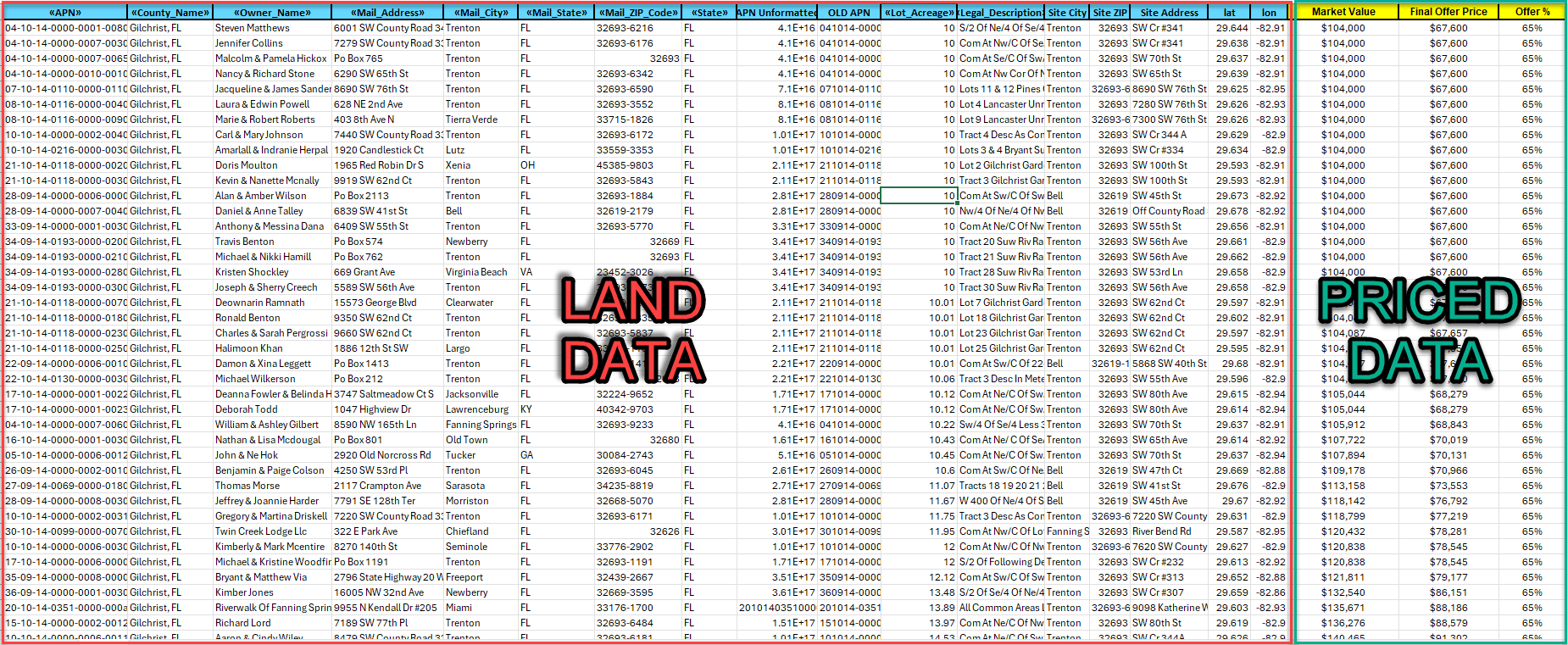Click the «Legal_Description» header cell
This screenshot has width=1568, height=645.
(1000, 13)
